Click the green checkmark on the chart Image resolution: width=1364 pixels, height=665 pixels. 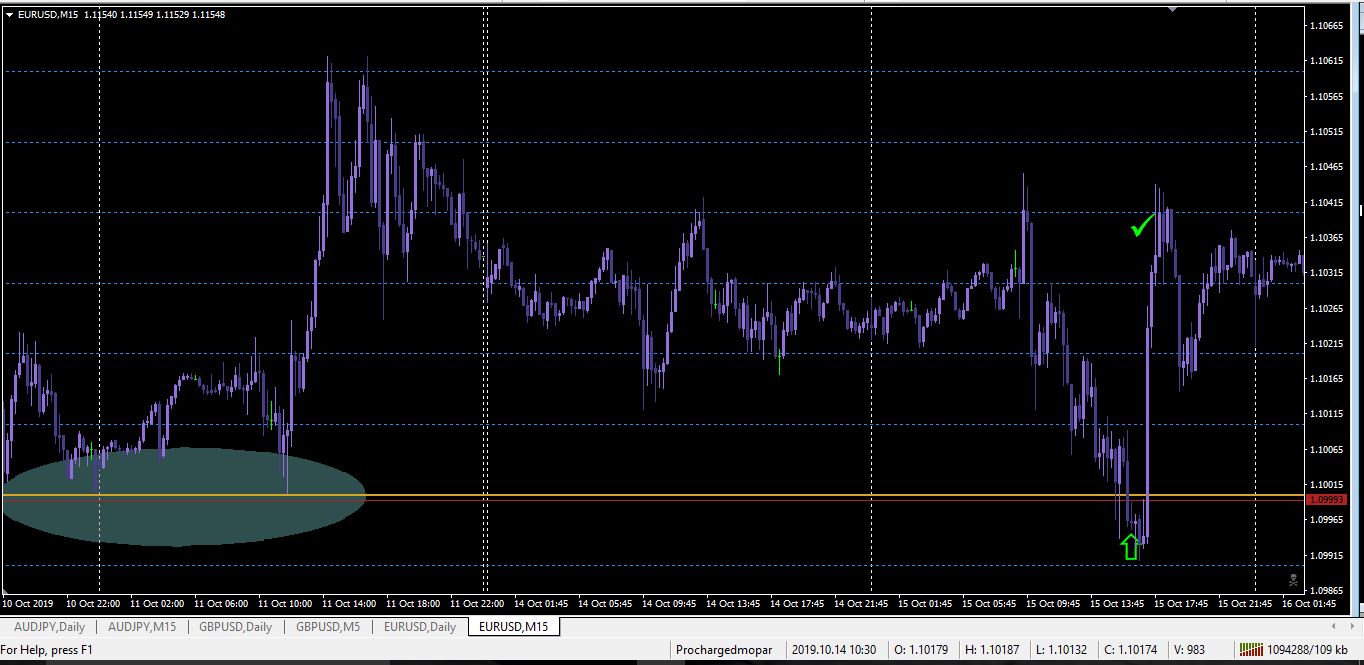point(1142,225)
